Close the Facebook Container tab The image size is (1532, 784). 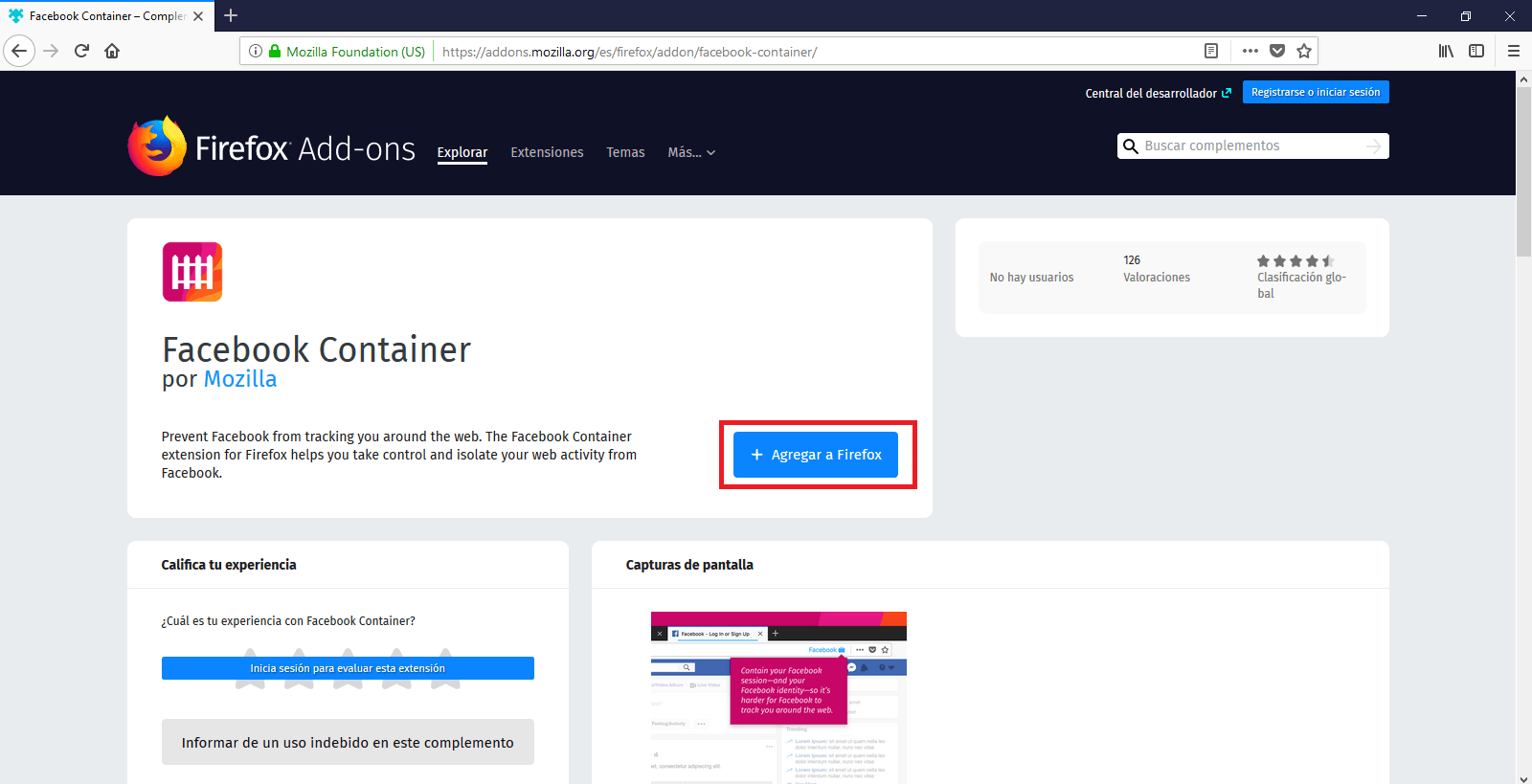[198, 16]
